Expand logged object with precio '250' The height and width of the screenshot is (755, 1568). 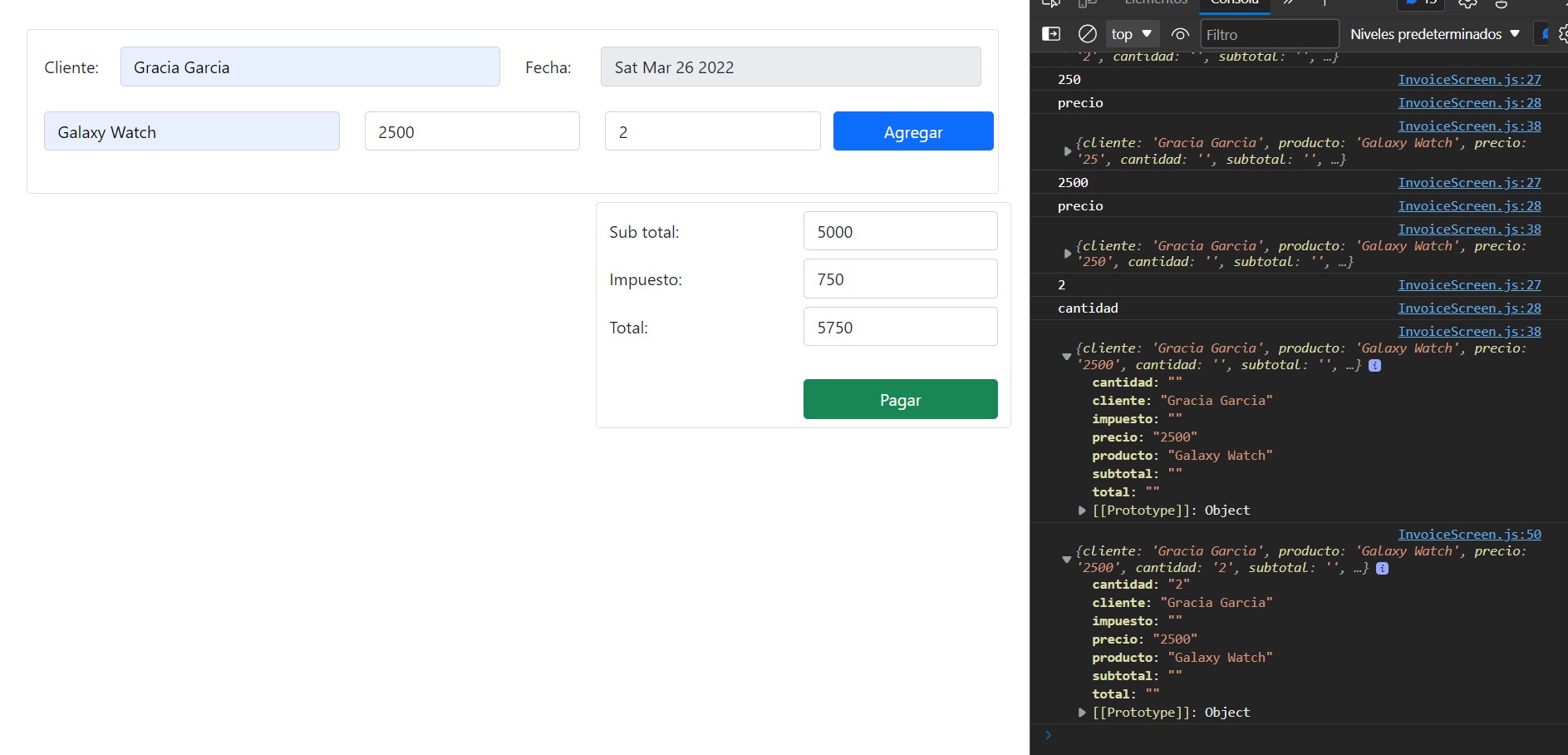(1068, 254)
